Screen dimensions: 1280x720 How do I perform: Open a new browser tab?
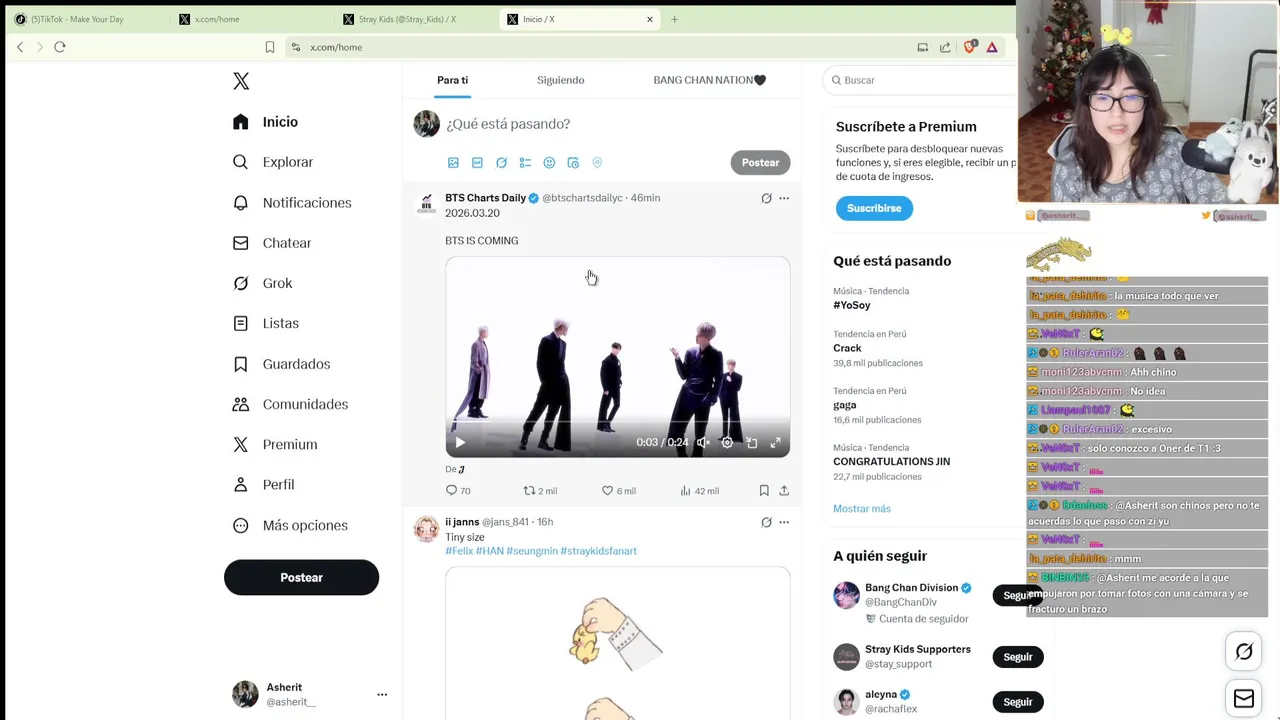[674, 19]
